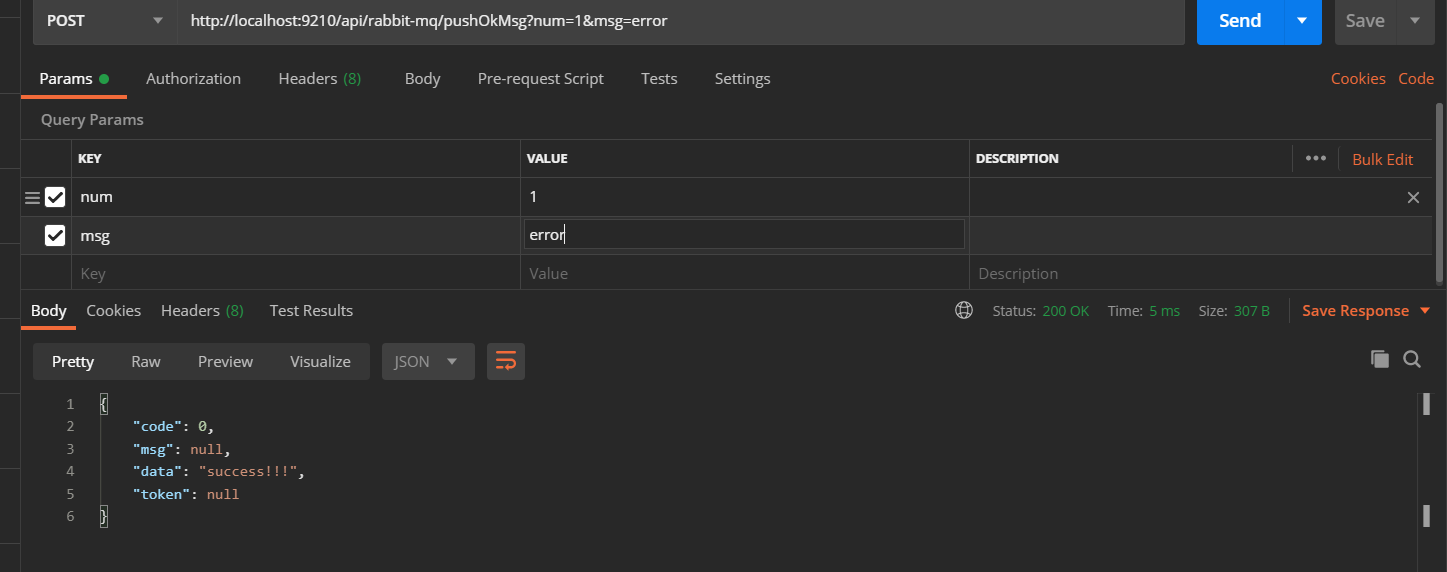Expand the Save Response dropdown
Viewport: 1447px width, 572px height.
tap(1425, 311)
